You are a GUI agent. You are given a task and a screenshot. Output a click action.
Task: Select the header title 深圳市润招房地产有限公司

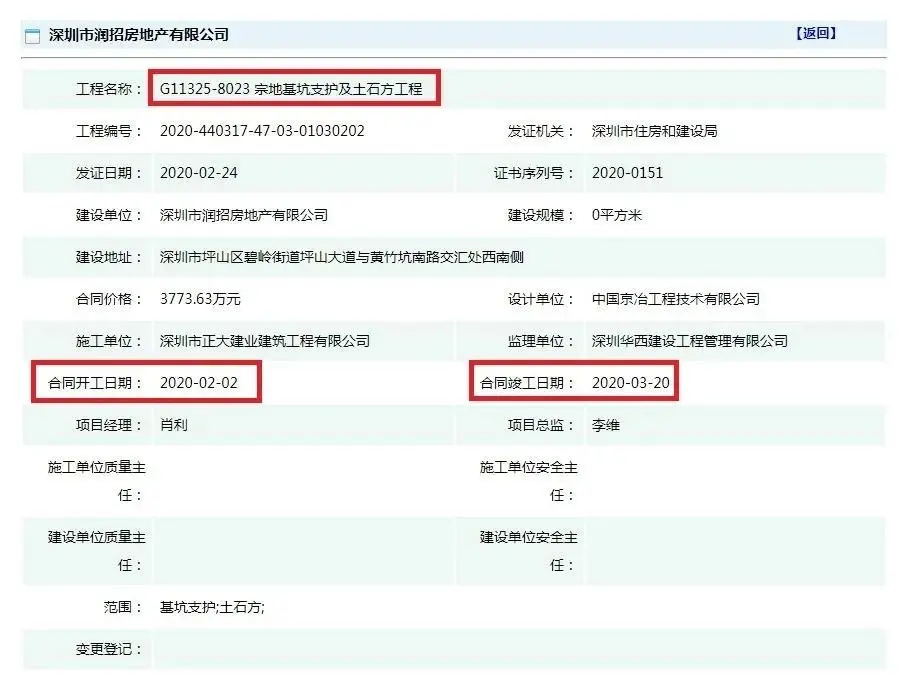click(139, 35)
